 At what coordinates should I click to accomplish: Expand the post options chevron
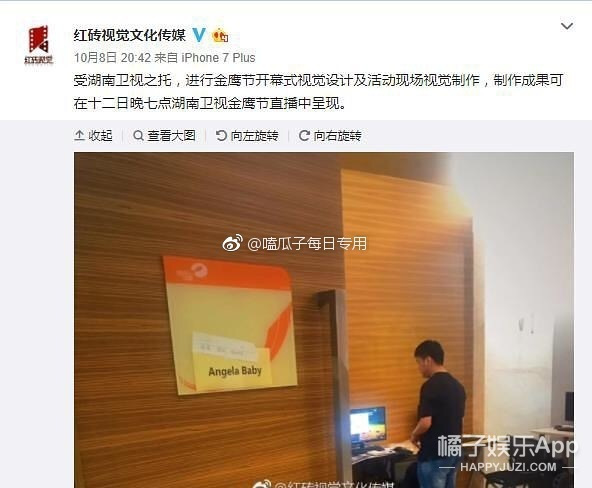567,26
